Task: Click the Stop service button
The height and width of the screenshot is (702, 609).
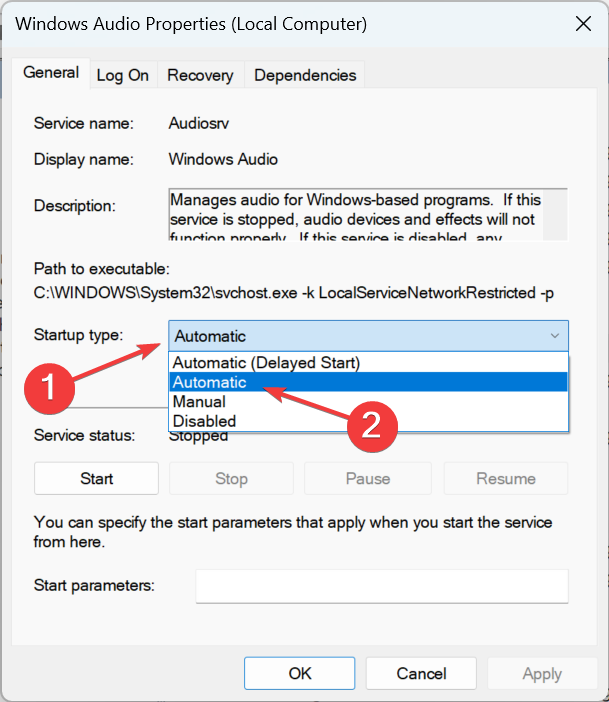Action: point(231,479)
